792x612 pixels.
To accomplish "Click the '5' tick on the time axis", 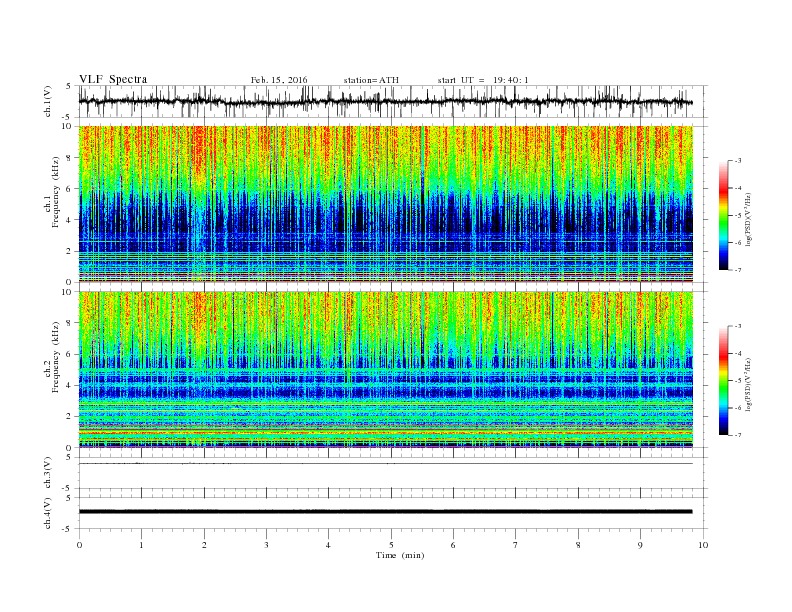I will 391,545.
